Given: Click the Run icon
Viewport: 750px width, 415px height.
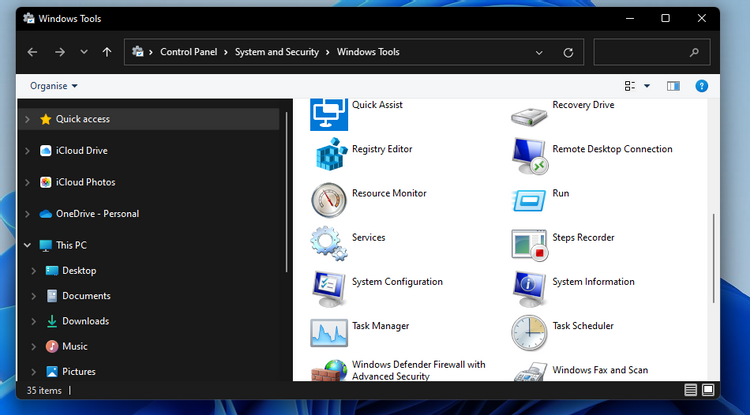Looking at the screenshot, I should coord(529,200).
